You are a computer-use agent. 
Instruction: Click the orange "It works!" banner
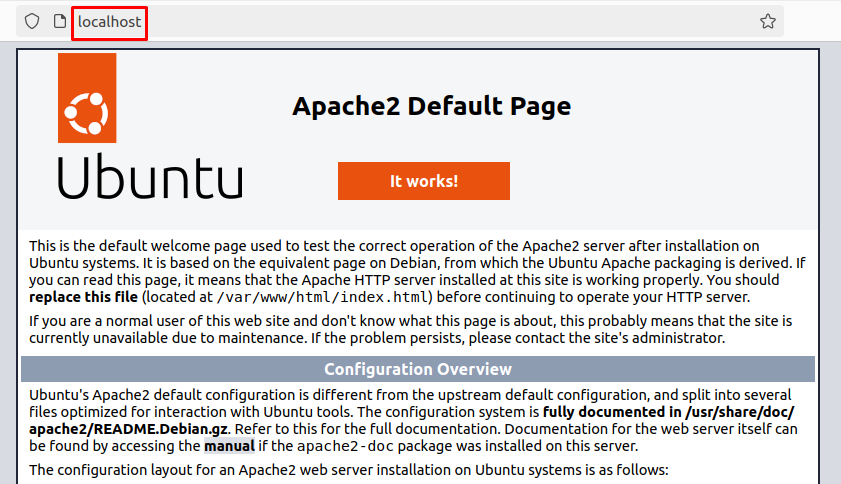[x=424, y=181]
